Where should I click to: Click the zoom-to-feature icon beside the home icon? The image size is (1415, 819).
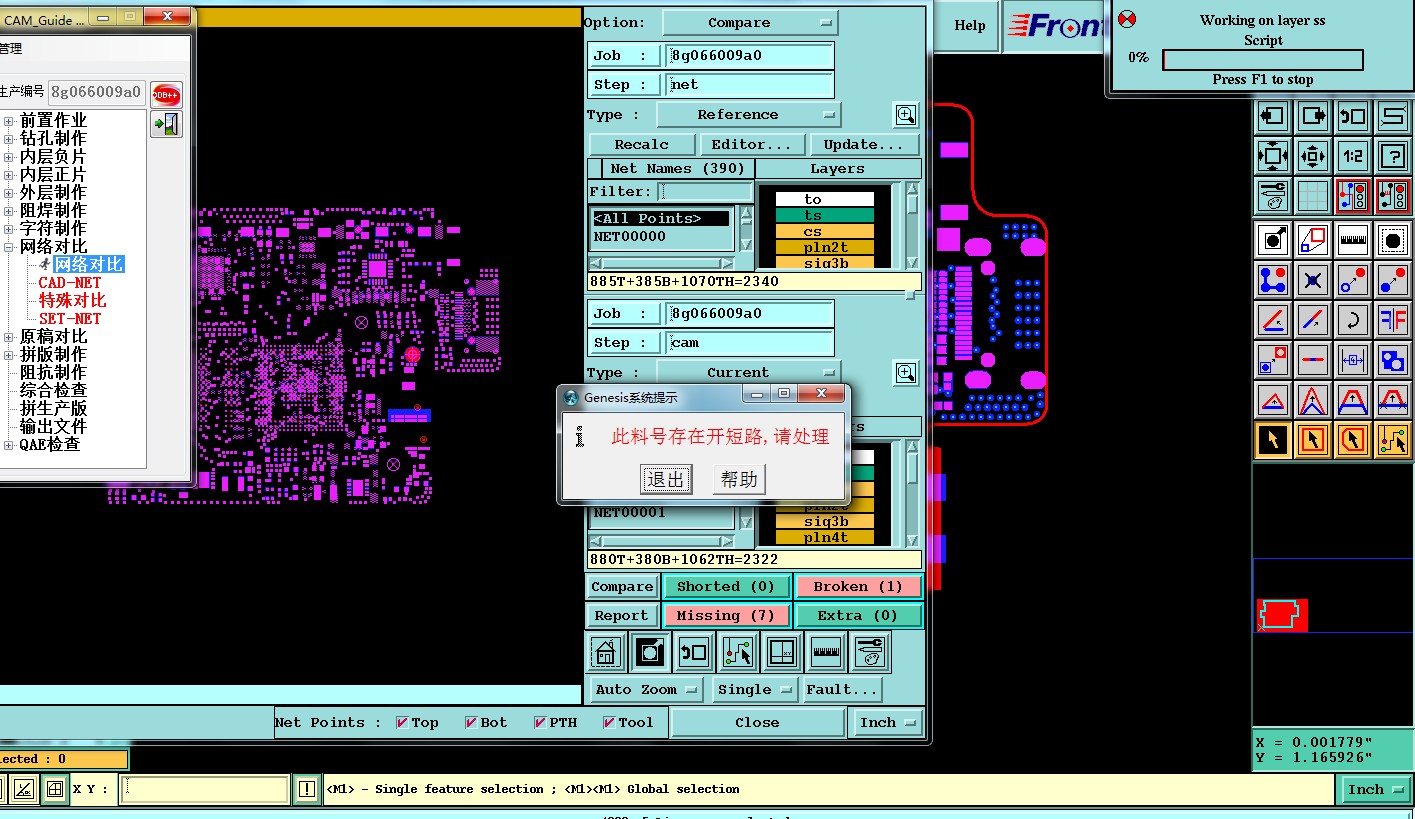pos(650,653)
